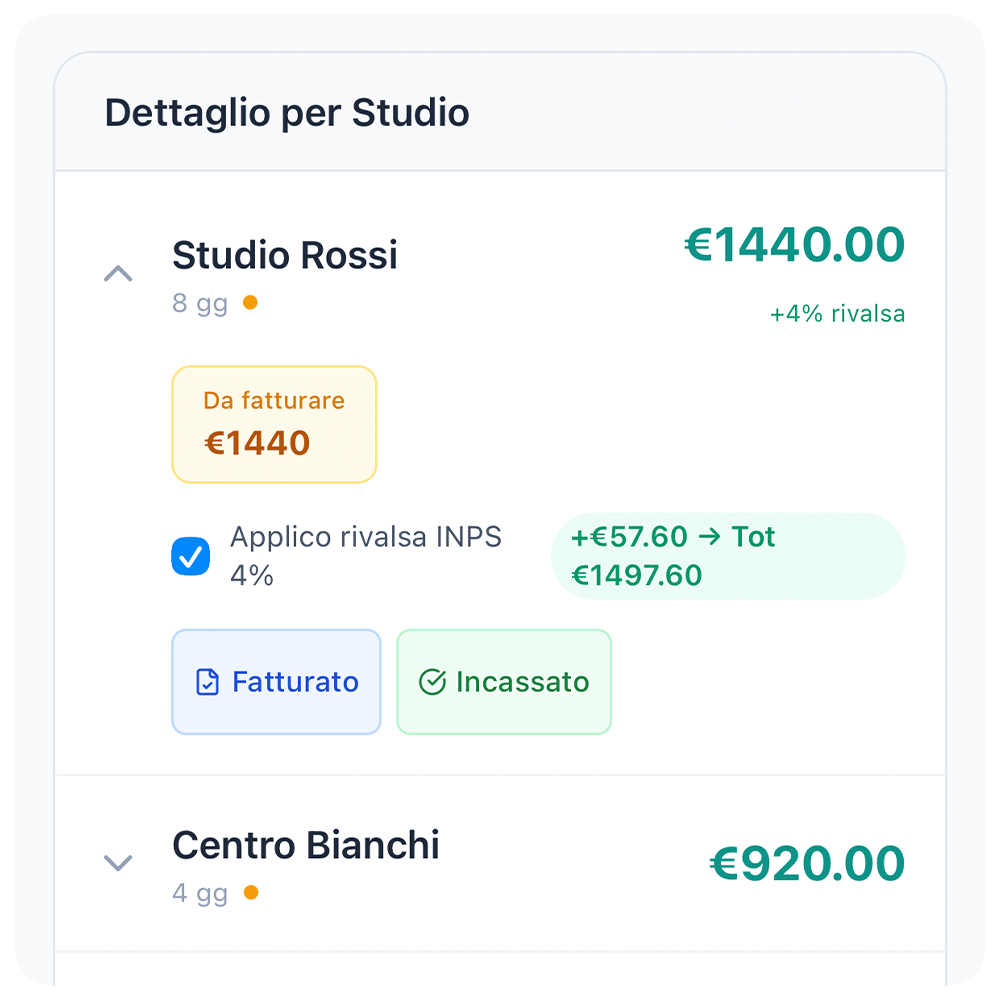Click the Applico rivalsa INPS 4% label text
Viewport: 1000px width, 1000px height.
[366, 556]
